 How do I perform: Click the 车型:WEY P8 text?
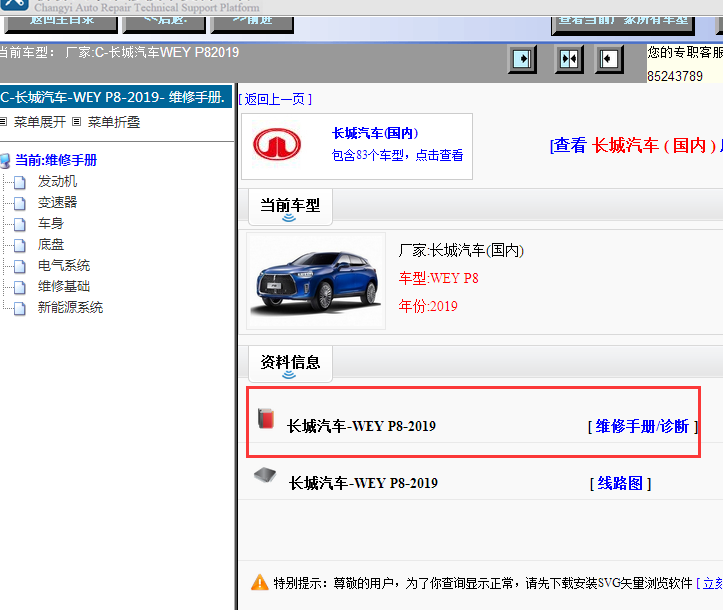(x=439, y=278)
